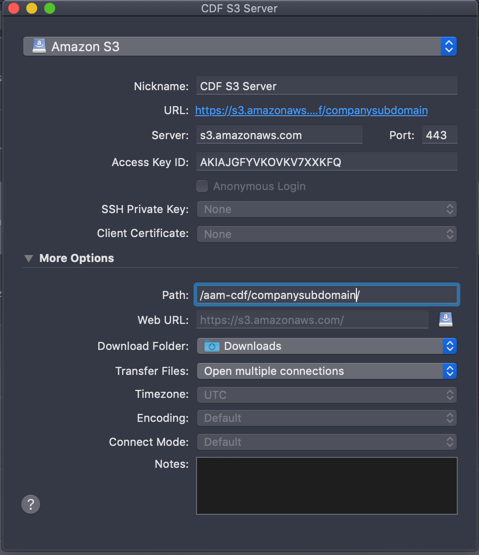479x555 pixels.
Task: Click the Server field s3.amazonaws.com
Action: click(x=279, y=135)
